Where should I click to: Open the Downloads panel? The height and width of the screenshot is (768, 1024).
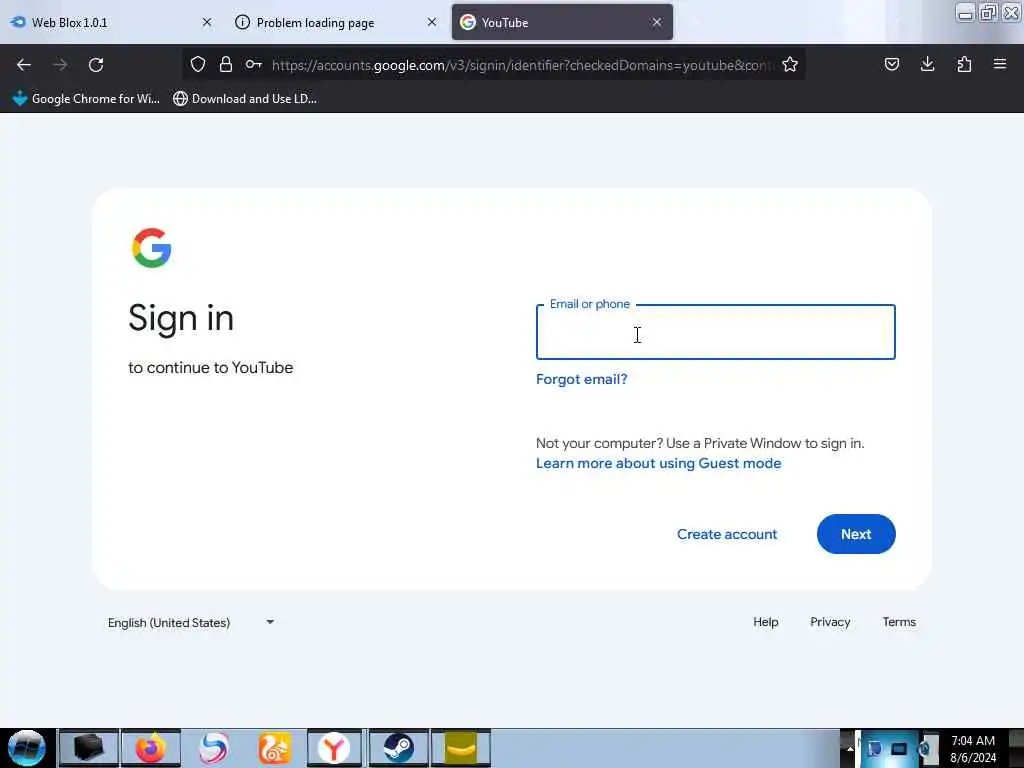click(927, 64)
